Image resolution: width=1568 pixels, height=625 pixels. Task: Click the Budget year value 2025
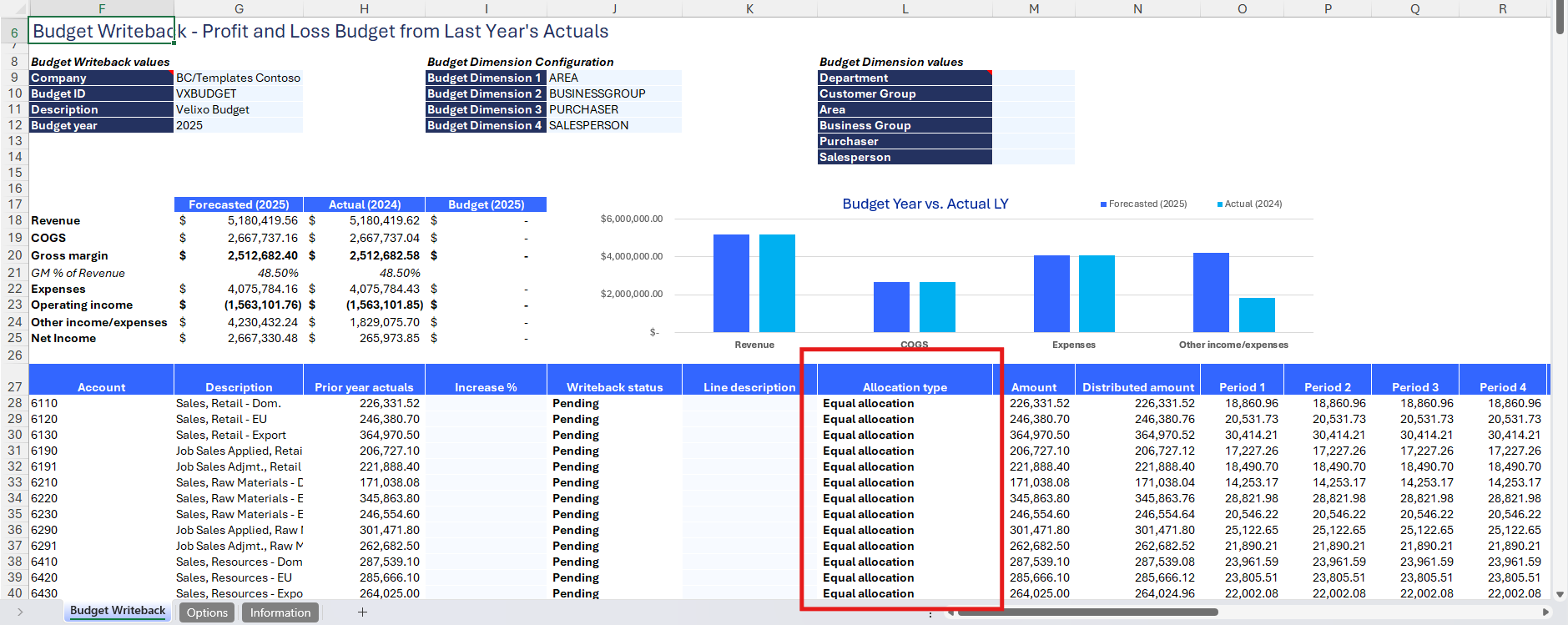[x=238, y=125]
